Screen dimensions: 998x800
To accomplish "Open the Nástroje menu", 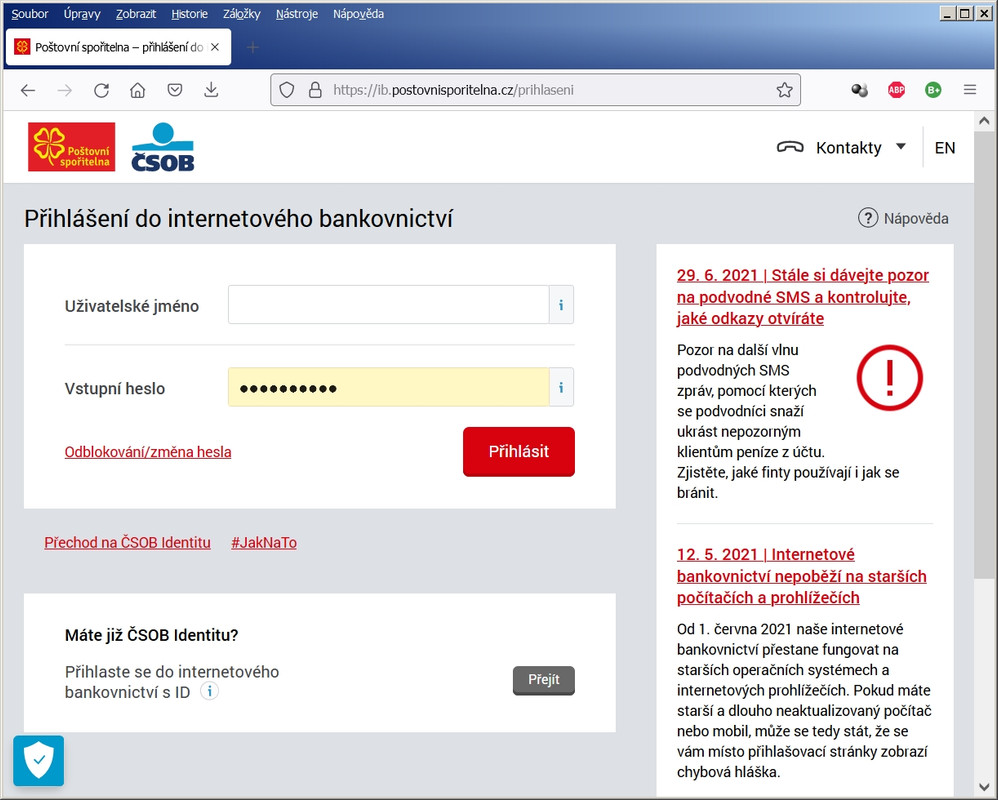I will [x=297, y=14].
